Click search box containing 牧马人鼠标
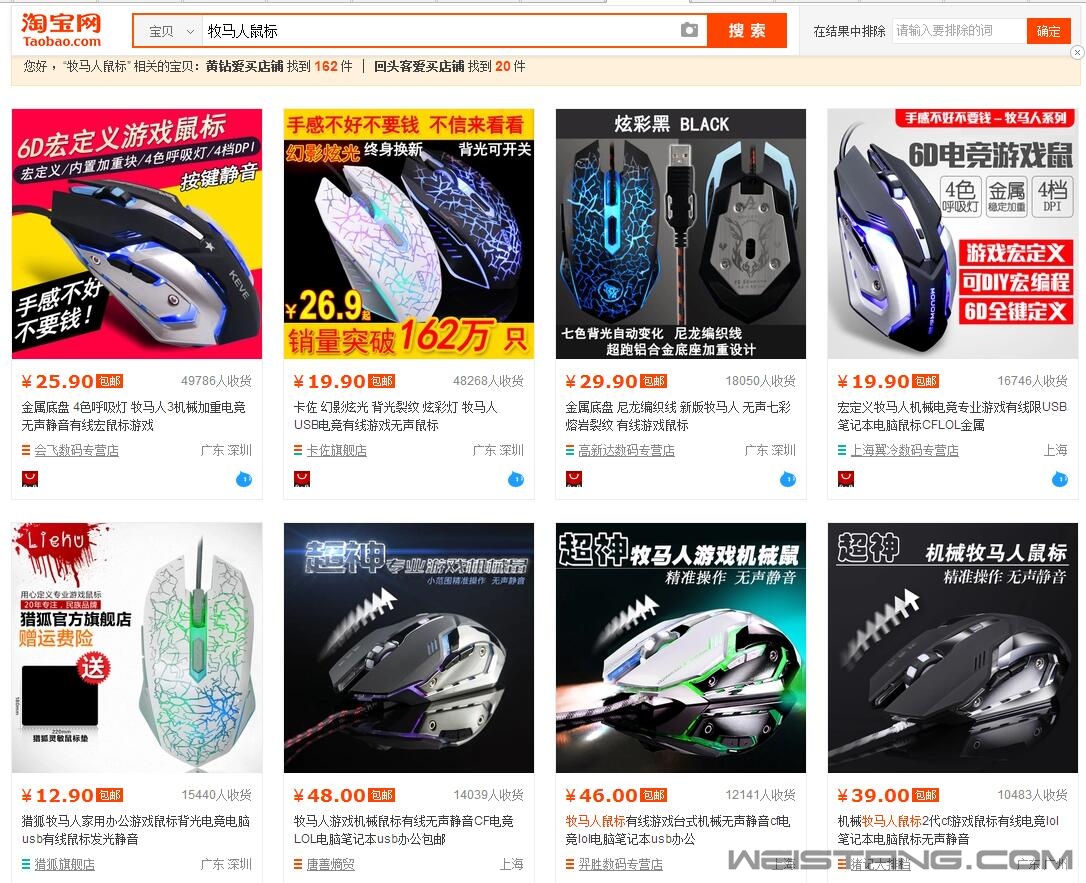 (x=440, y=31)
